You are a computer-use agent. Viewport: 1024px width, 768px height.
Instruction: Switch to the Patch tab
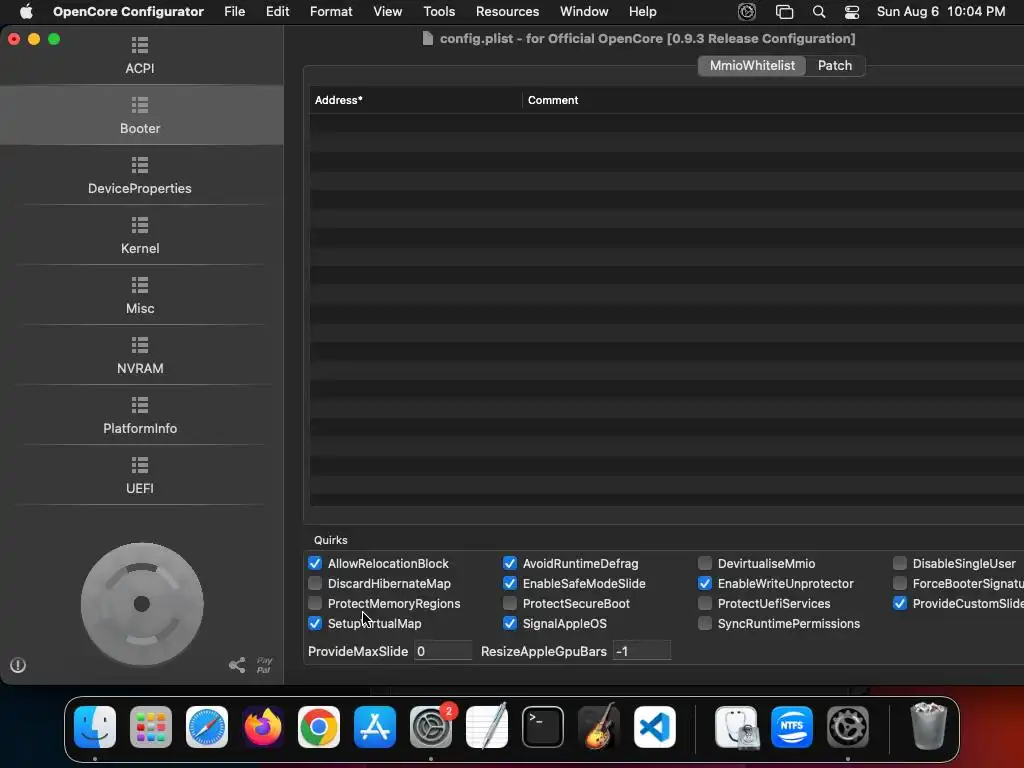click(x=835, y=65)
